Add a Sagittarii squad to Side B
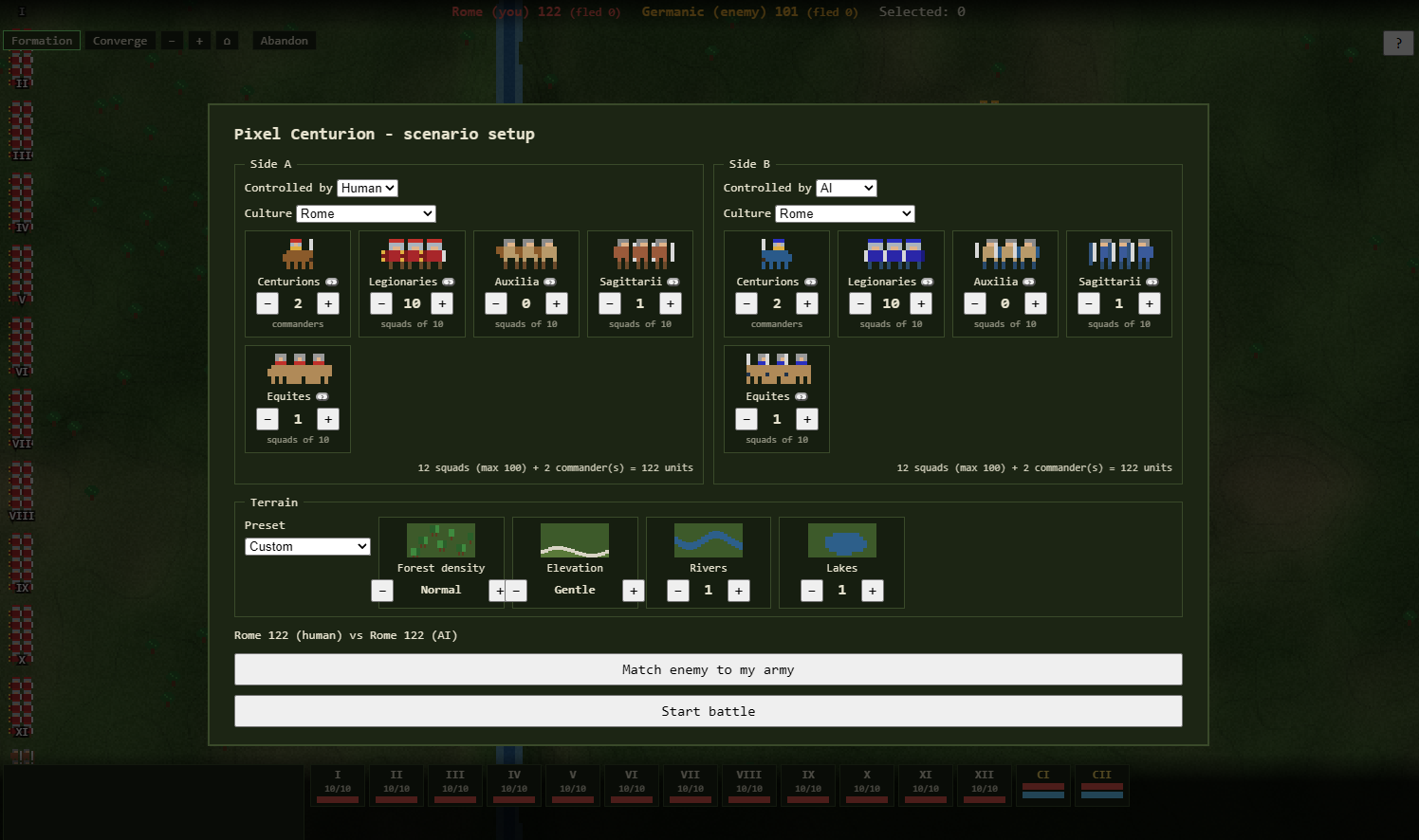1419x840 pixels. 1150,303
